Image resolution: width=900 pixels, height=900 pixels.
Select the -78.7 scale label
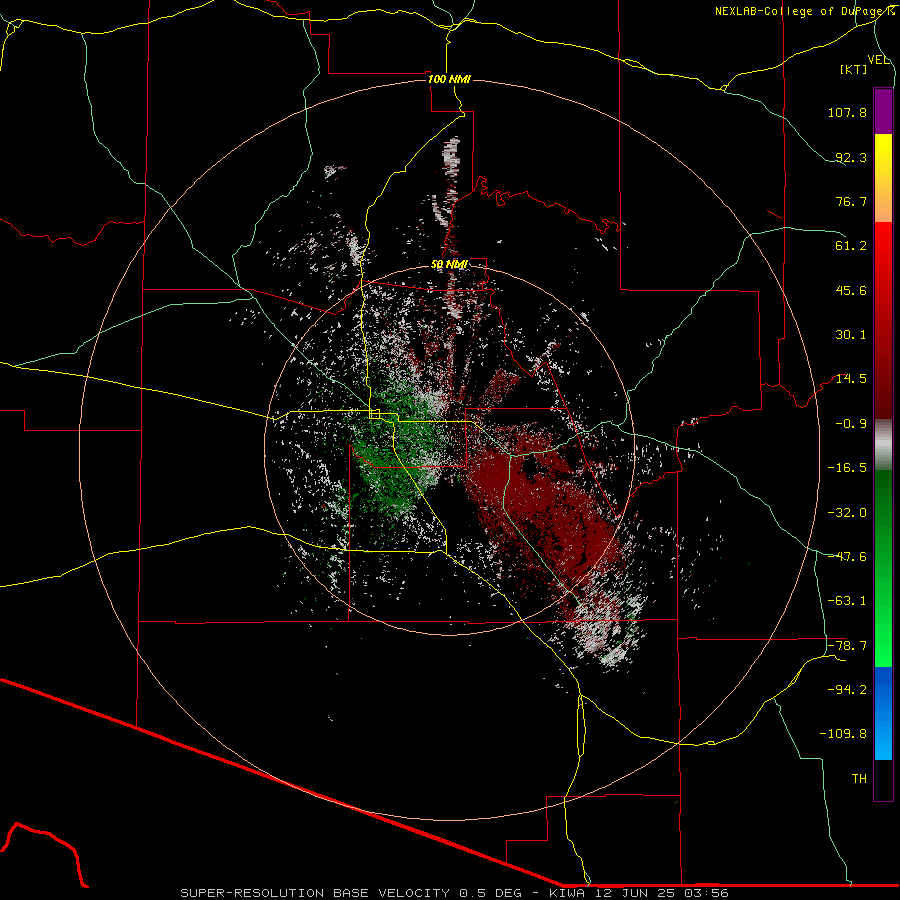(847, 646)
